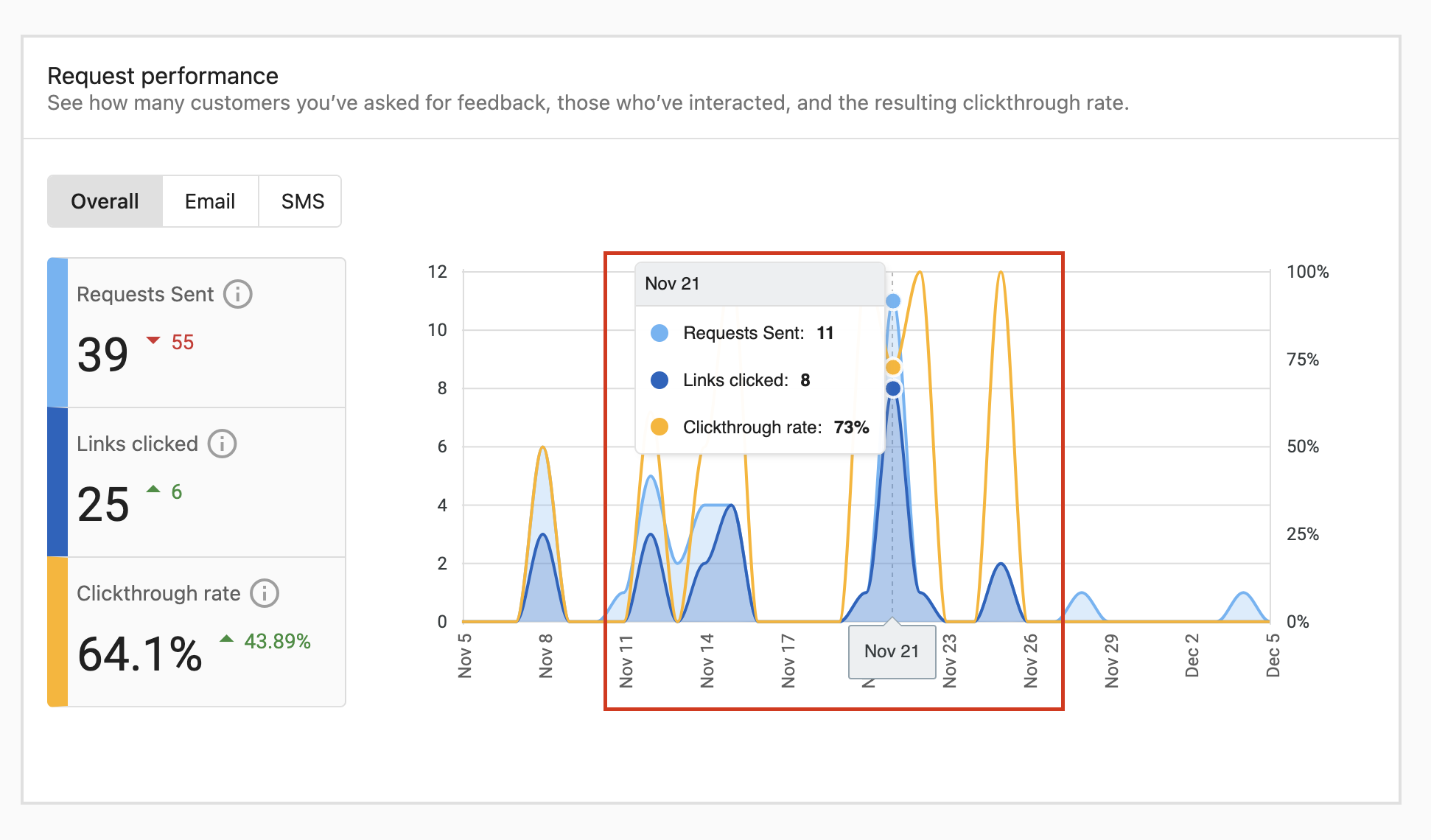The image size is (1431, 840).
Task: Click orange data point on Nov 21 line
Action: click(x=893, y=367)
